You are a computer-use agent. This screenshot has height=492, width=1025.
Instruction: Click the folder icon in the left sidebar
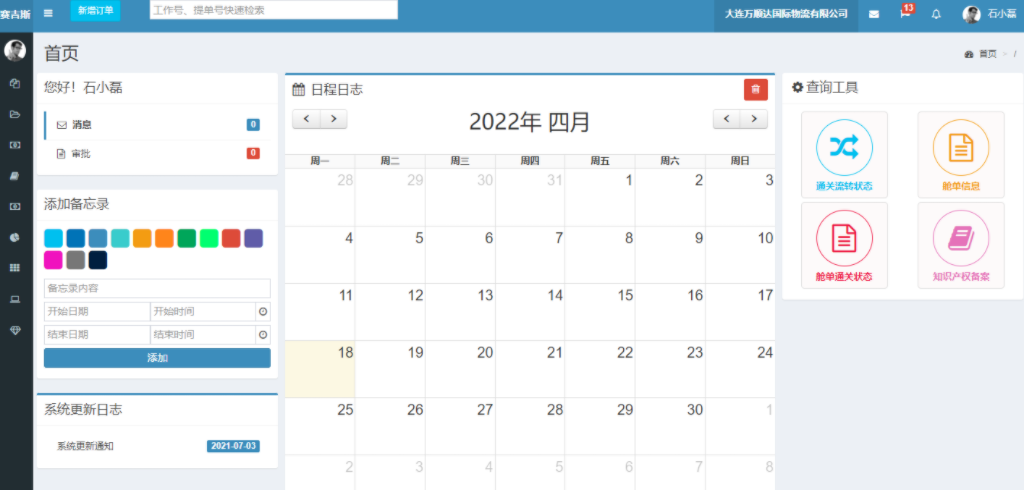tap(15, 114)
